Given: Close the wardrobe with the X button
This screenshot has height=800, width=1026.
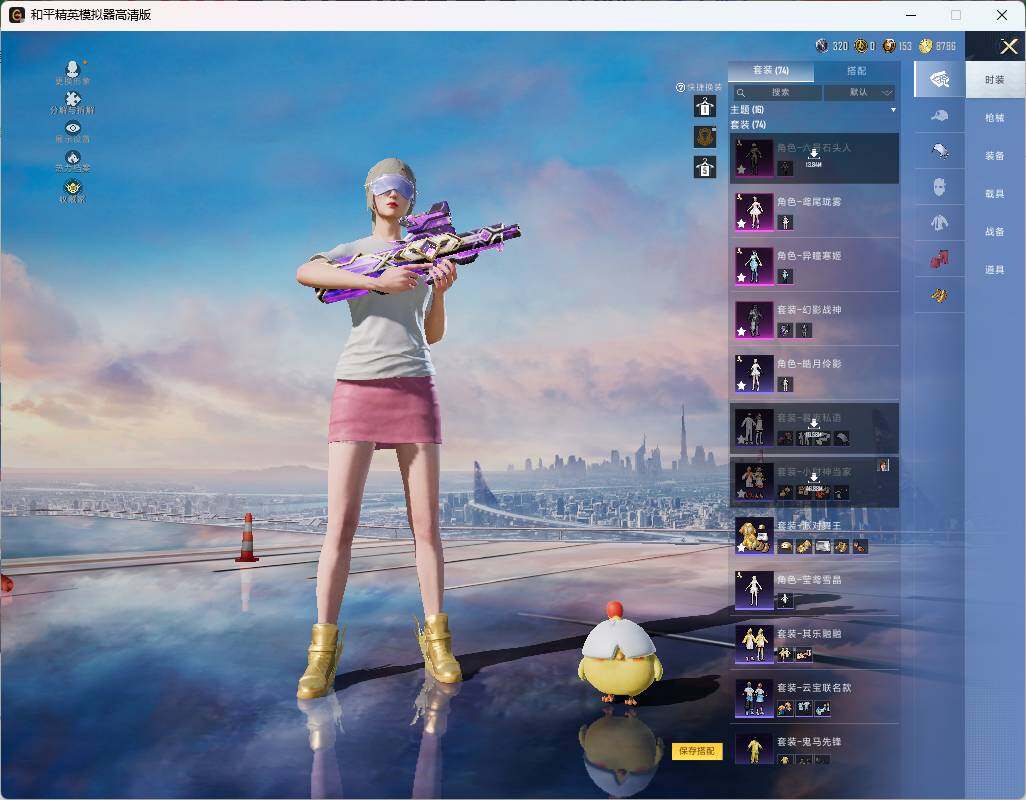Looking at the screenshot, I should pos(1008,46).
